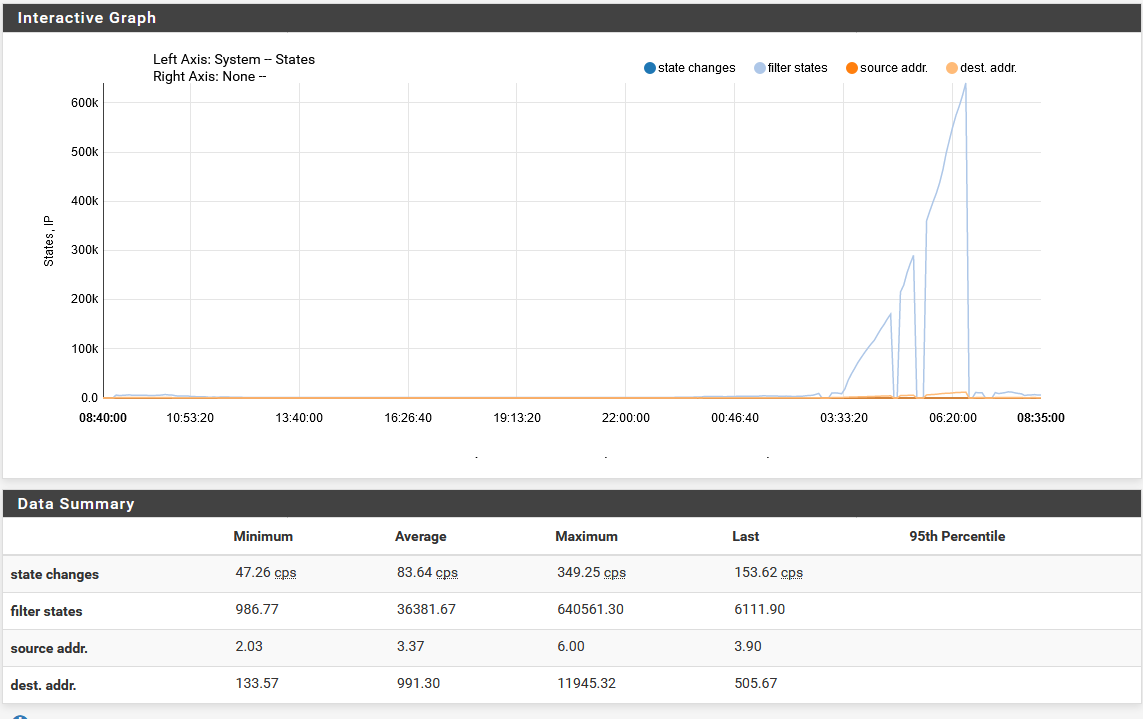
Task: Click the 22:00:00 time axis label
Action: point(625,418)
